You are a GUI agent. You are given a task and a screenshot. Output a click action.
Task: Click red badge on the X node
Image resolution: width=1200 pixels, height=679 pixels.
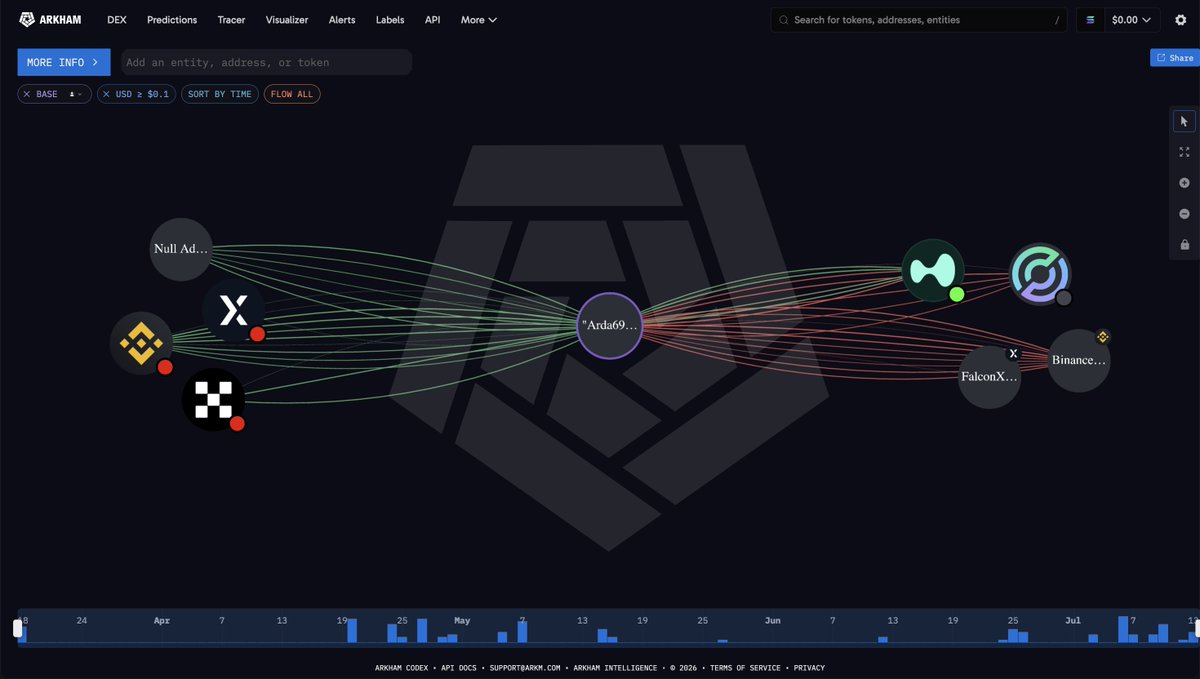click(257, 334)
